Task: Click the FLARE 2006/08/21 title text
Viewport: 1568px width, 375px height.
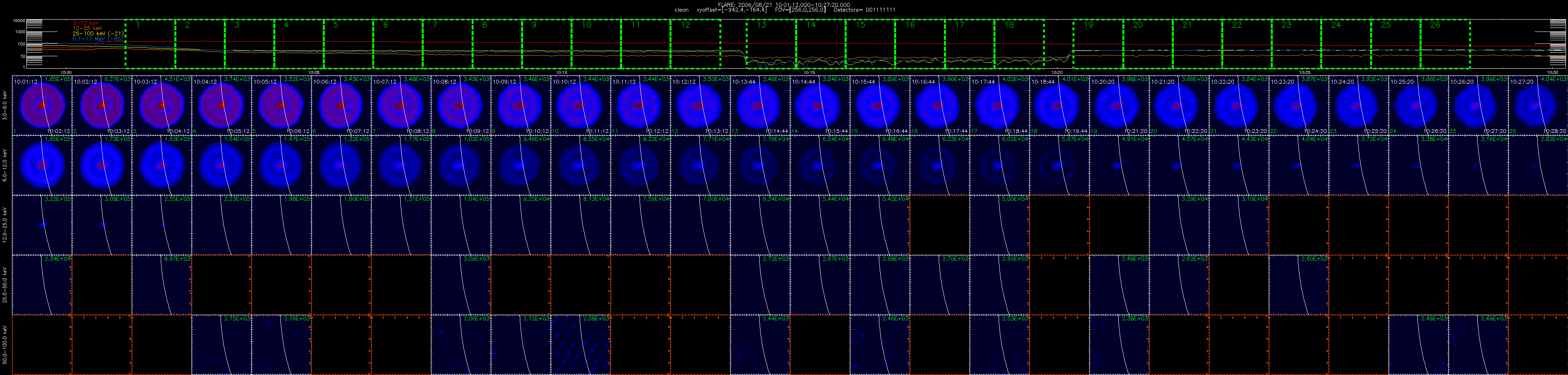Action: point(784,4)
